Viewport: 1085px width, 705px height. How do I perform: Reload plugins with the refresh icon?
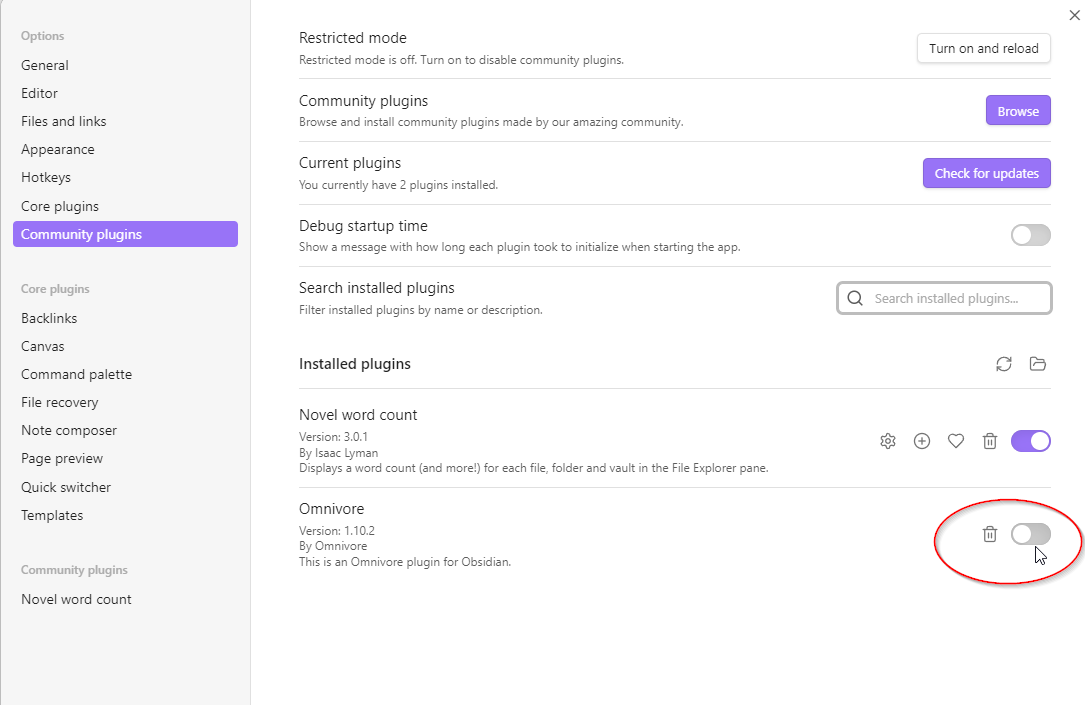(1004, 364)
